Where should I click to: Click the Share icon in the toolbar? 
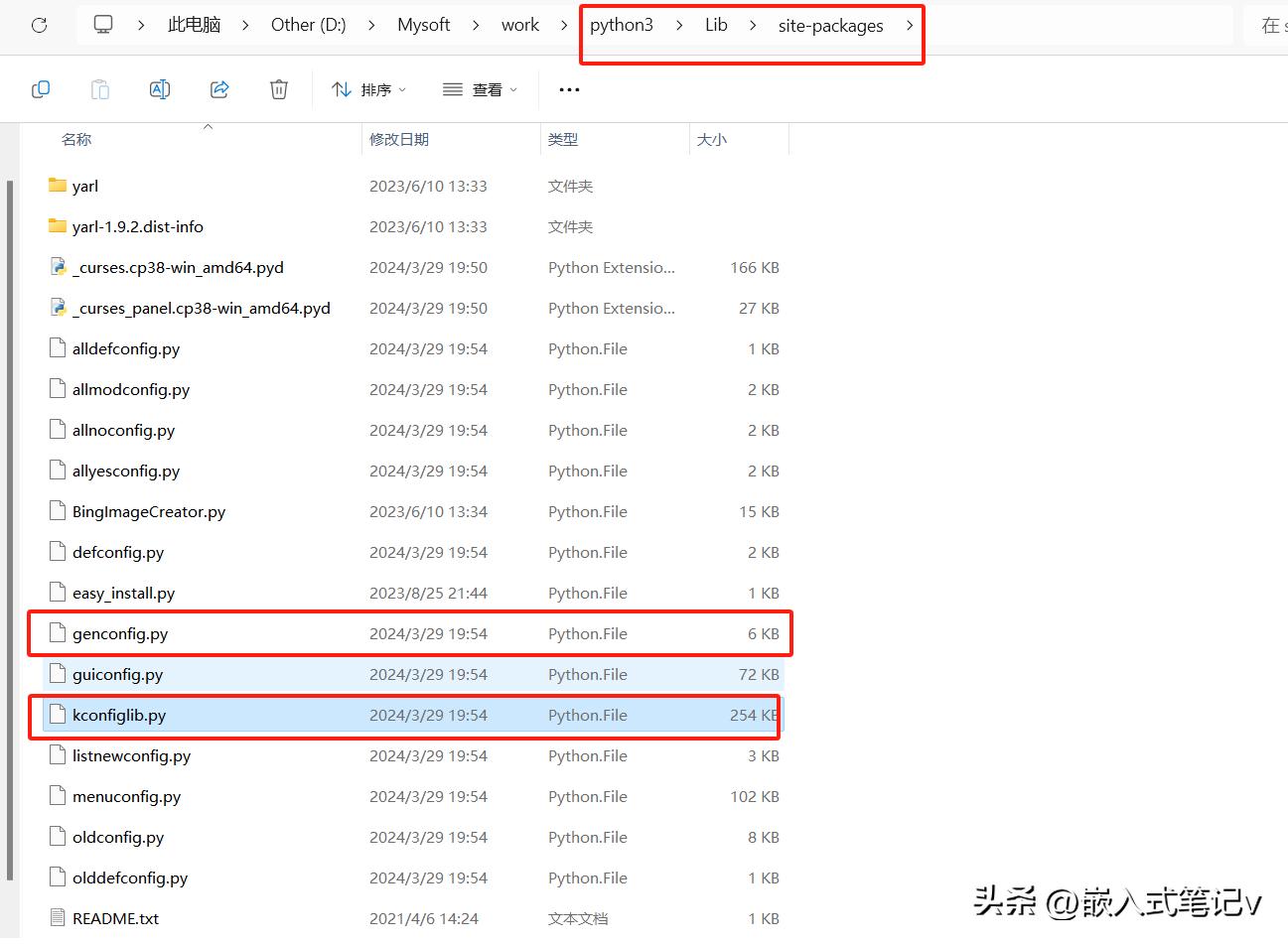click(x=218, y=89)
